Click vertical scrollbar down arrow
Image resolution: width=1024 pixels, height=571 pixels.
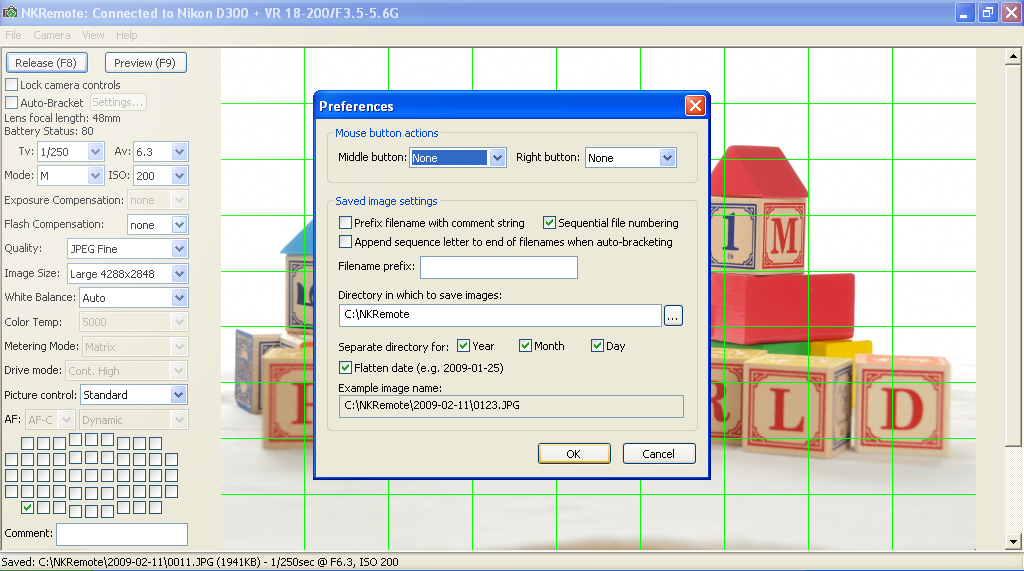point(1013,541)
